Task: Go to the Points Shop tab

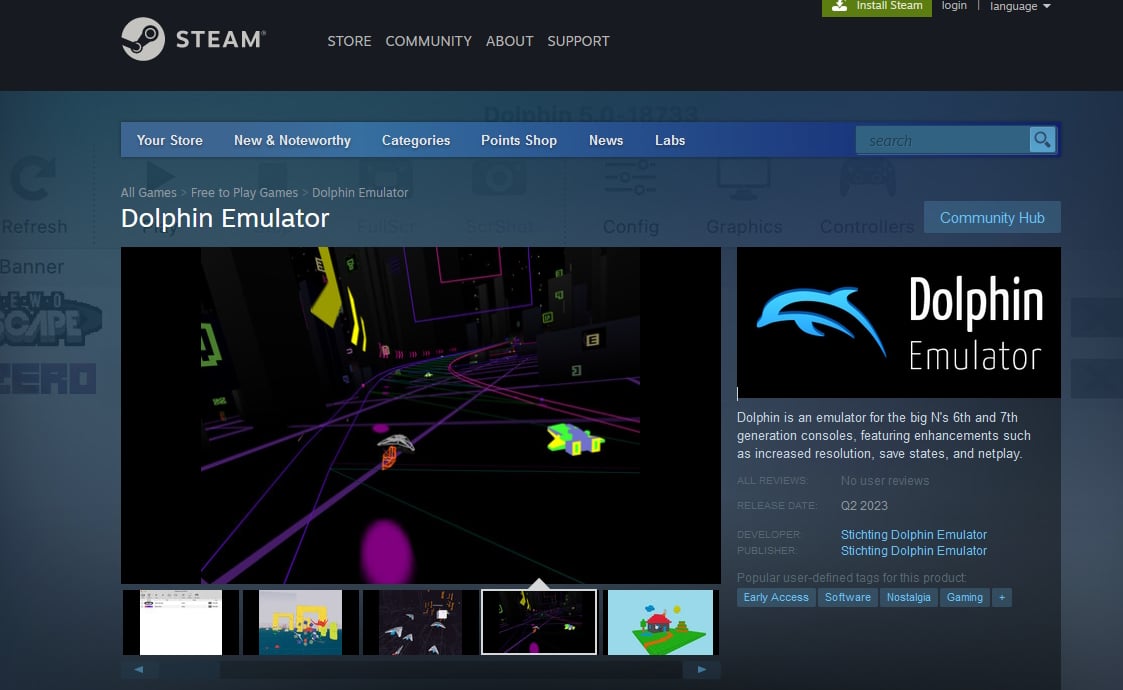Action: click(519, 140)
